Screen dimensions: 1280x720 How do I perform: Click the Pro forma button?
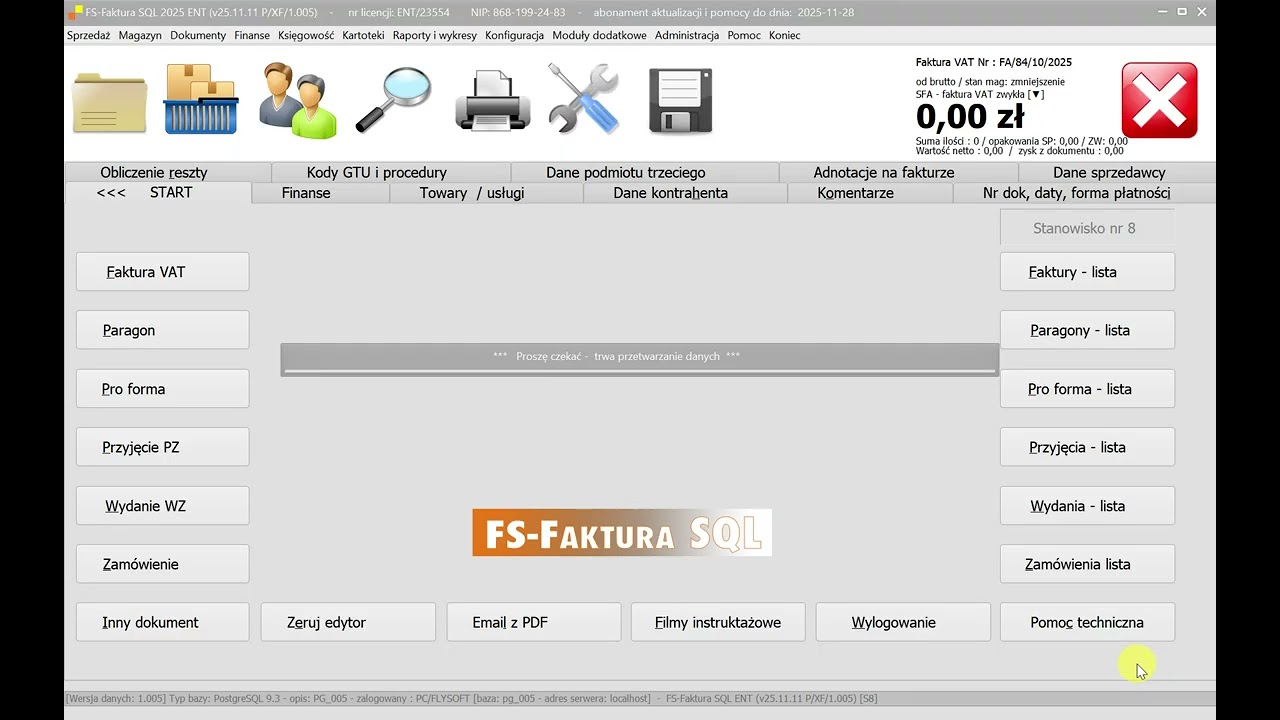tap(163, 389)
